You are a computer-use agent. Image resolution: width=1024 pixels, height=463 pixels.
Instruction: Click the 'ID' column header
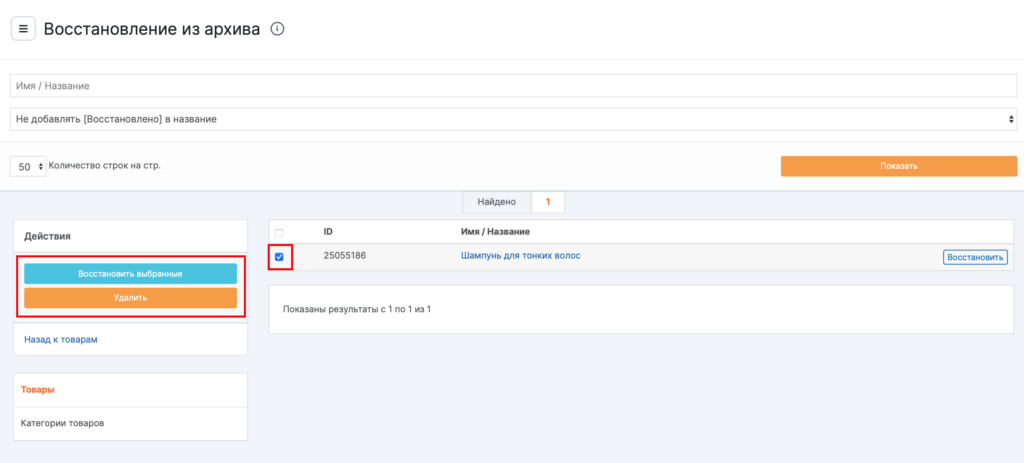pyautogui.click(x=328, y=232)
